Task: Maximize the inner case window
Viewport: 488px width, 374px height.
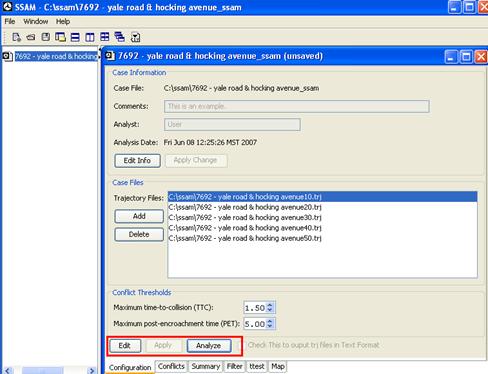Action: click(466, 57)
